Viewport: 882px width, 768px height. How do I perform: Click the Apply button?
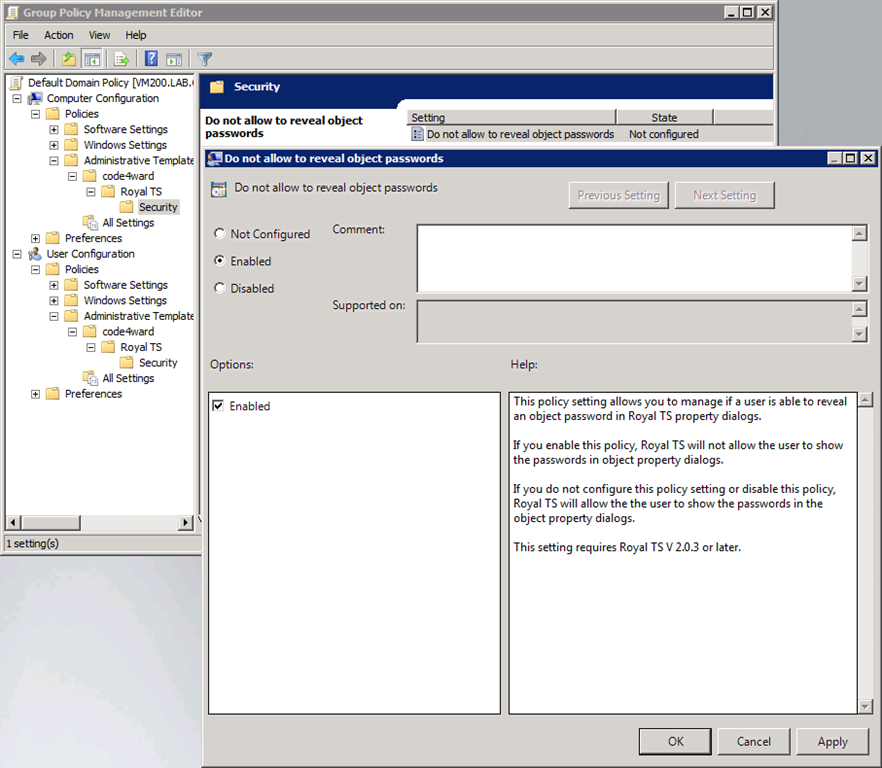tap(832, 741)
